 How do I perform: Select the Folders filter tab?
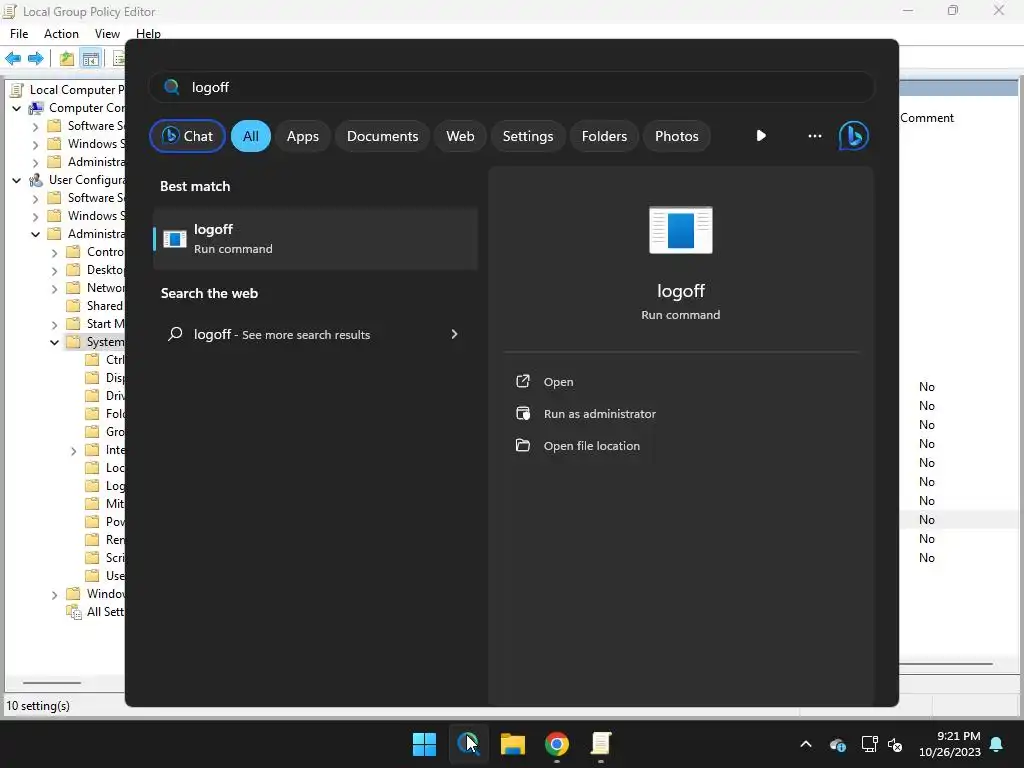[x=604, y=136]
